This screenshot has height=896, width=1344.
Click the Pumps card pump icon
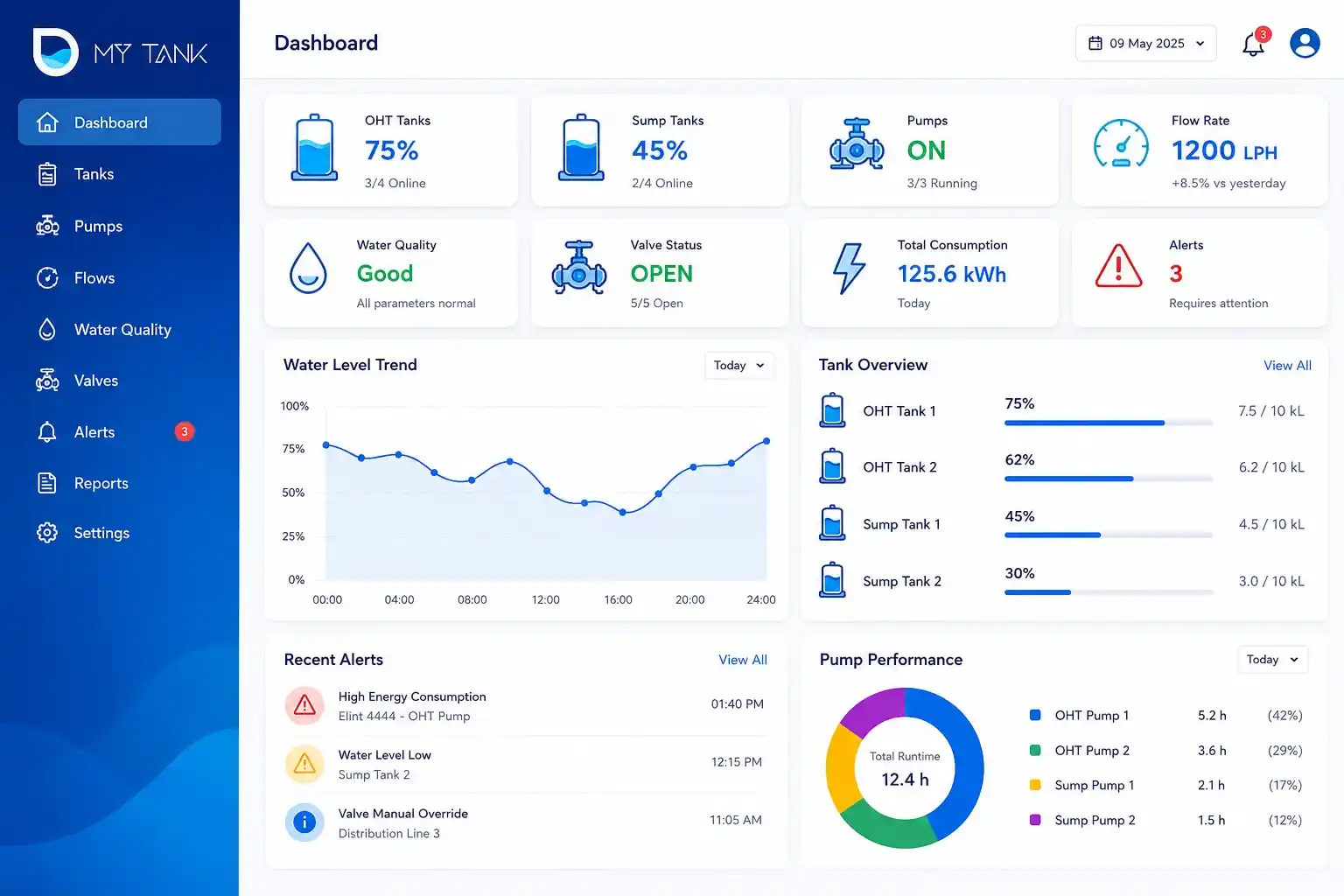tap(857, 144)
